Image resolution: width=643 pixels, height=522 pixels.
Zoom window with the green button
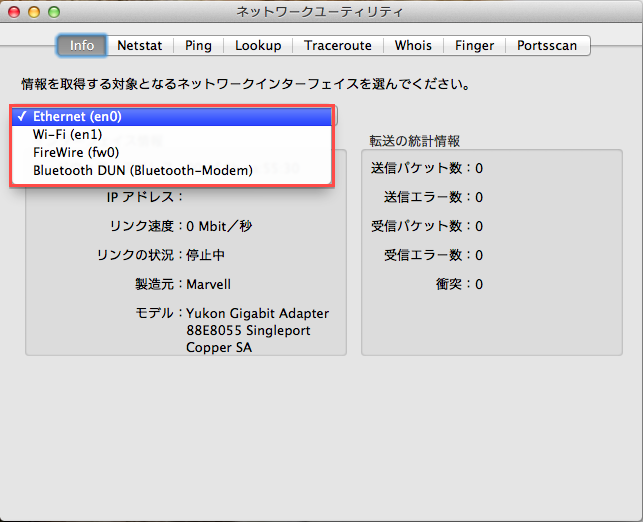click(54, 12)
